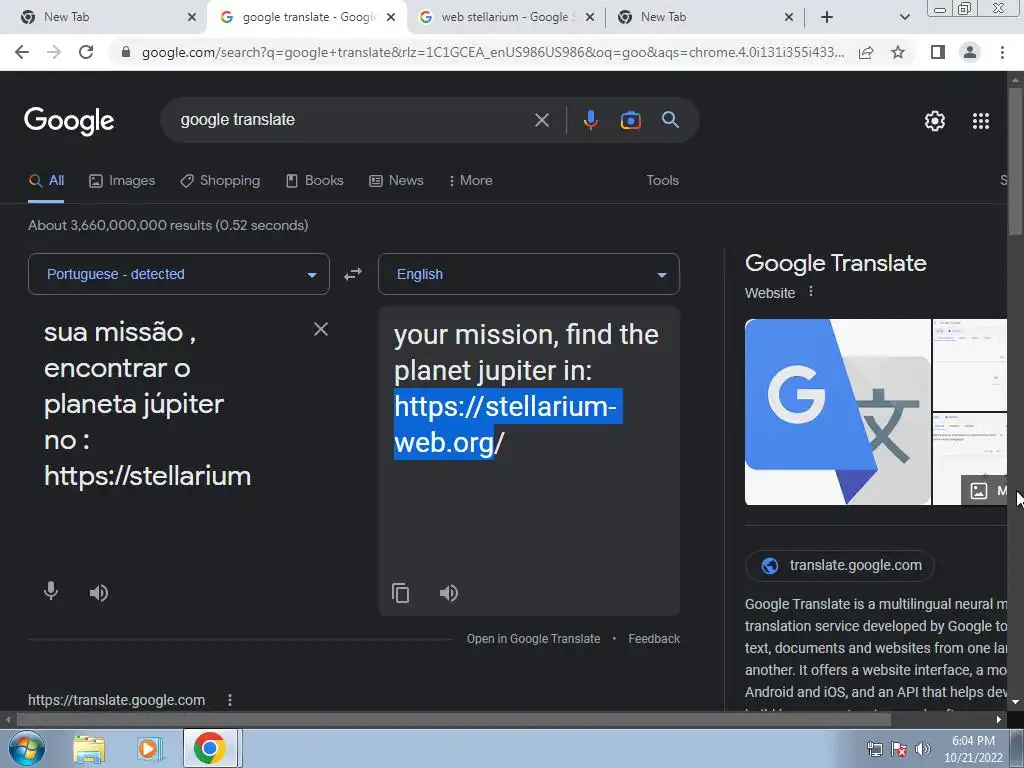Image resolution: width=1024 pixels, height=768 pixels.
Task: Clear the google translate search query
Action: coord(541,120)
